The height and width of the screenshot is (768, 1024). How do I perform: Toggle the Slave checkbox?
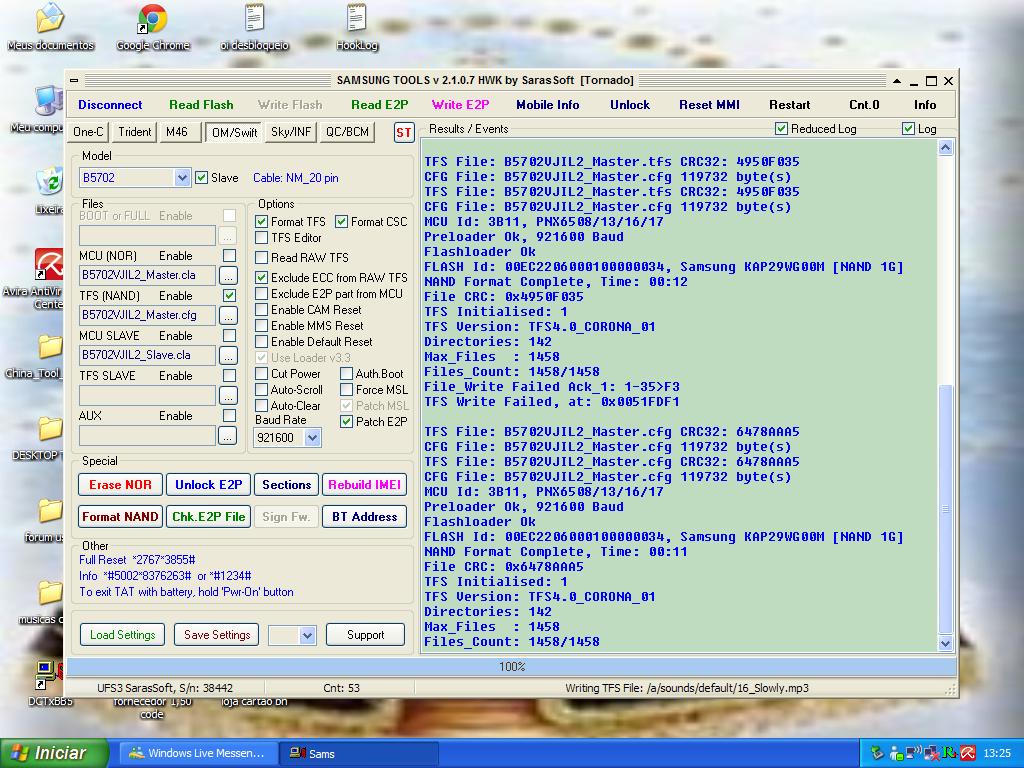[x=201, y=178]
